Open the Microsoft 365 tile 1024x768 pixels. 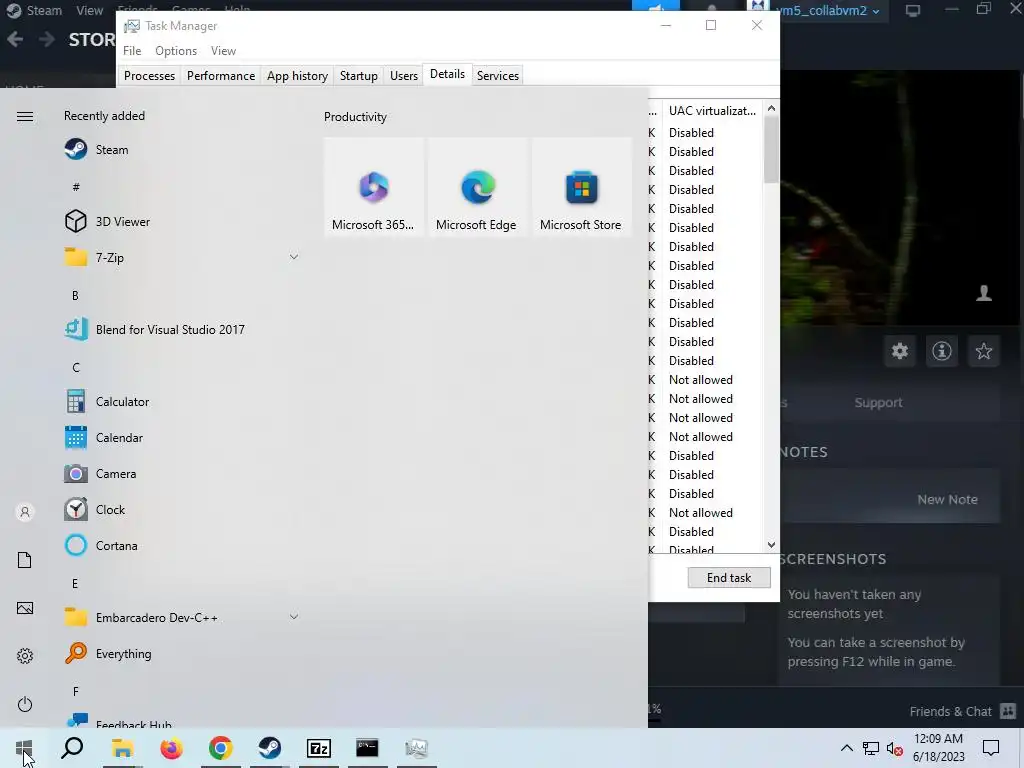[x=373, y=187]
